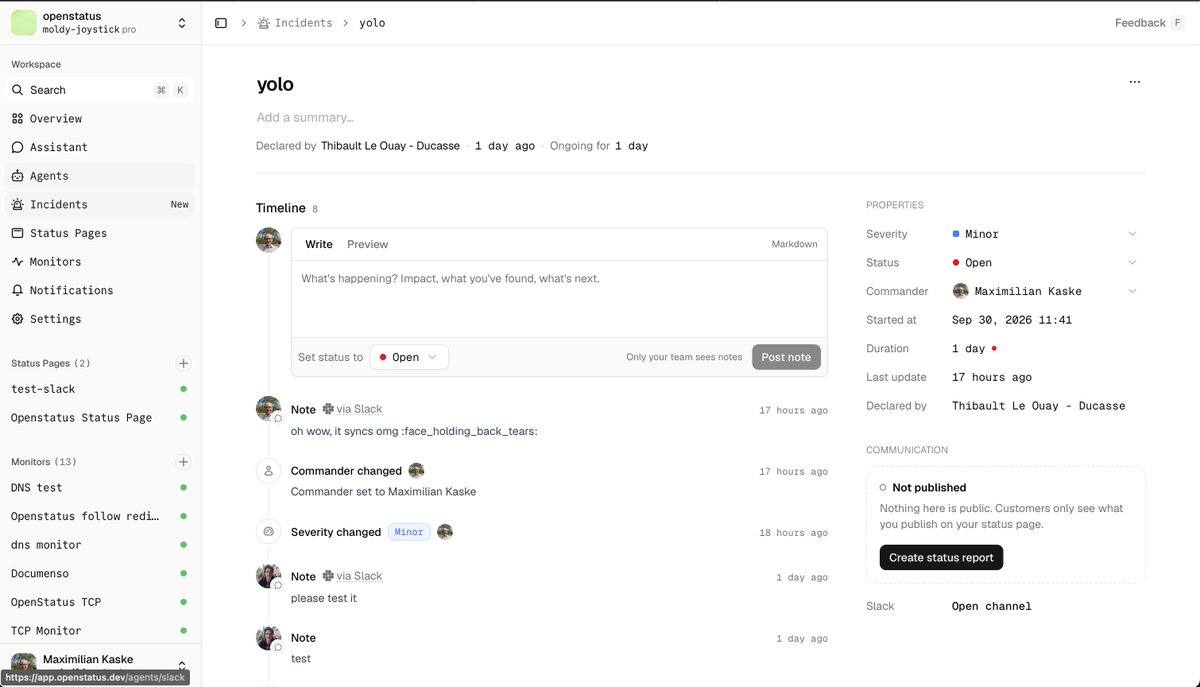Open the Feedback button

[x=1149, y=23]
